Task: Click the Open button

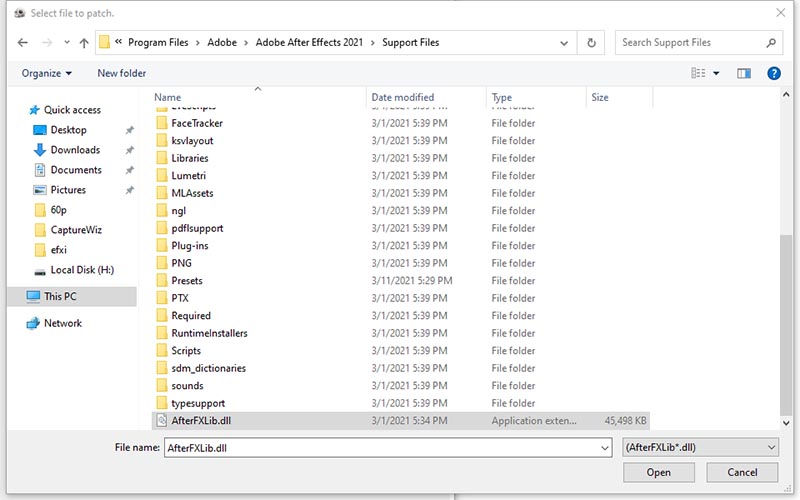Action: 658,472
